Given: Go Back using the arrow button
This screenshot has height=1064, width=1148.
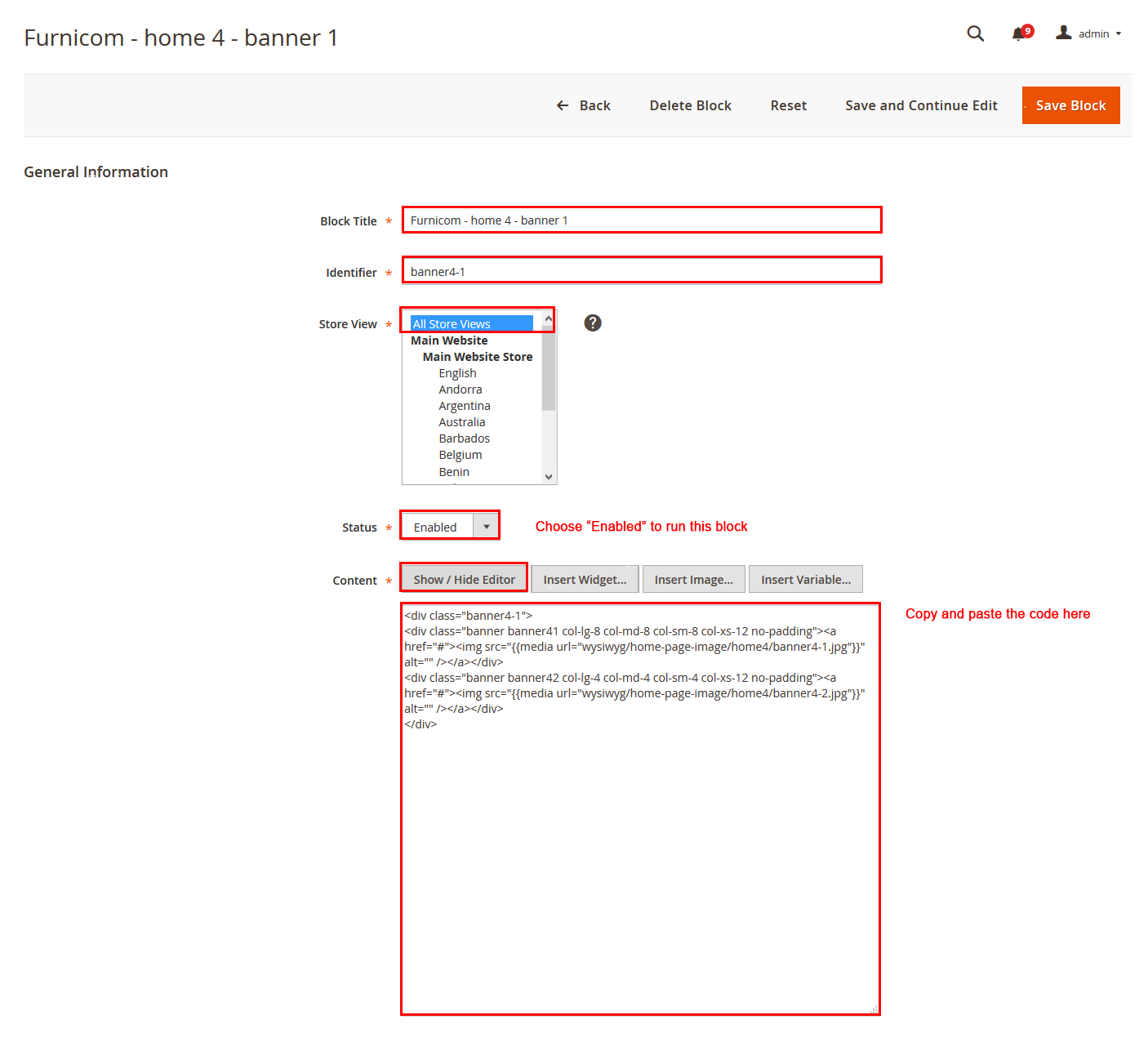Looking at the screenshot, I should point(583,105).
